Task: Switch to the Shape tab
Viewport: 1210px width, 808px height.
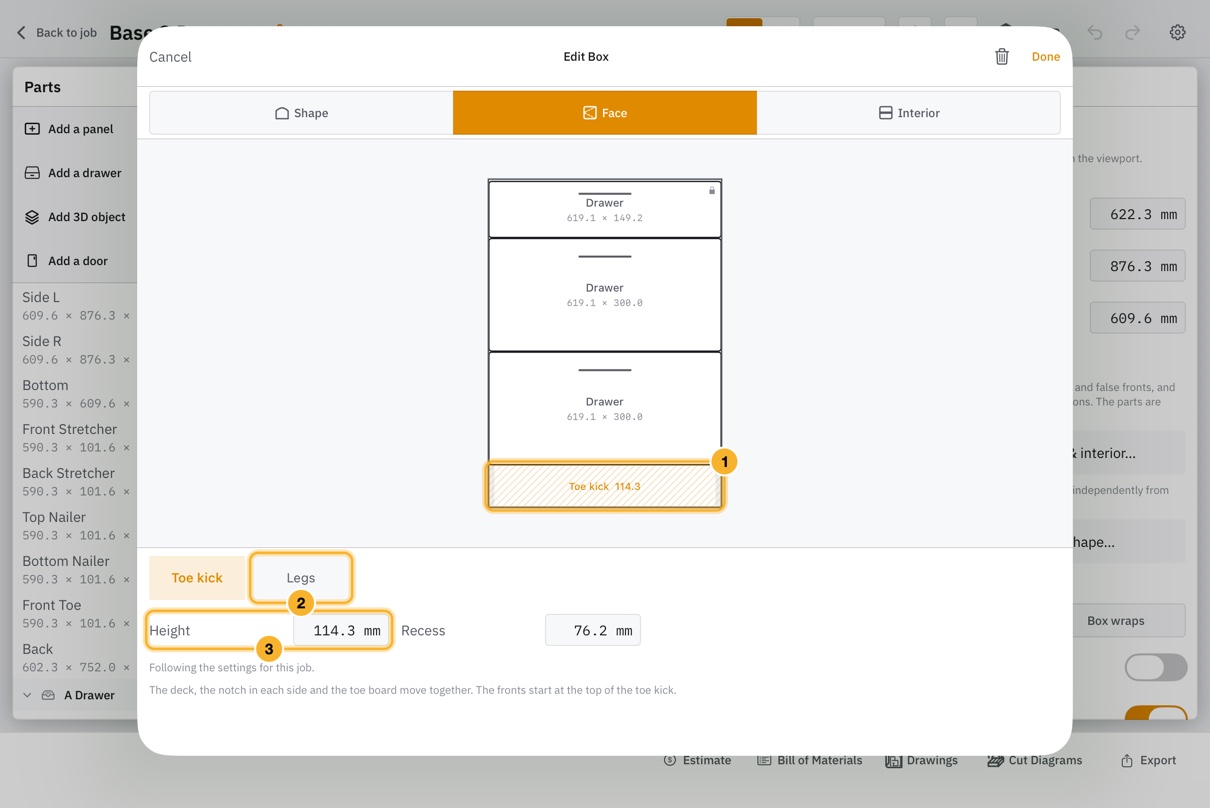Action: tap(301, 113)
